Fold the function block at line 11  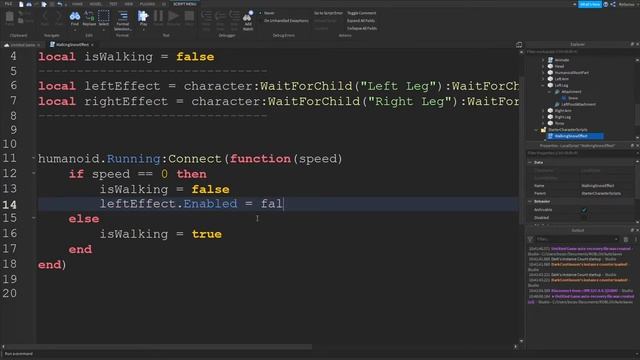33,158
